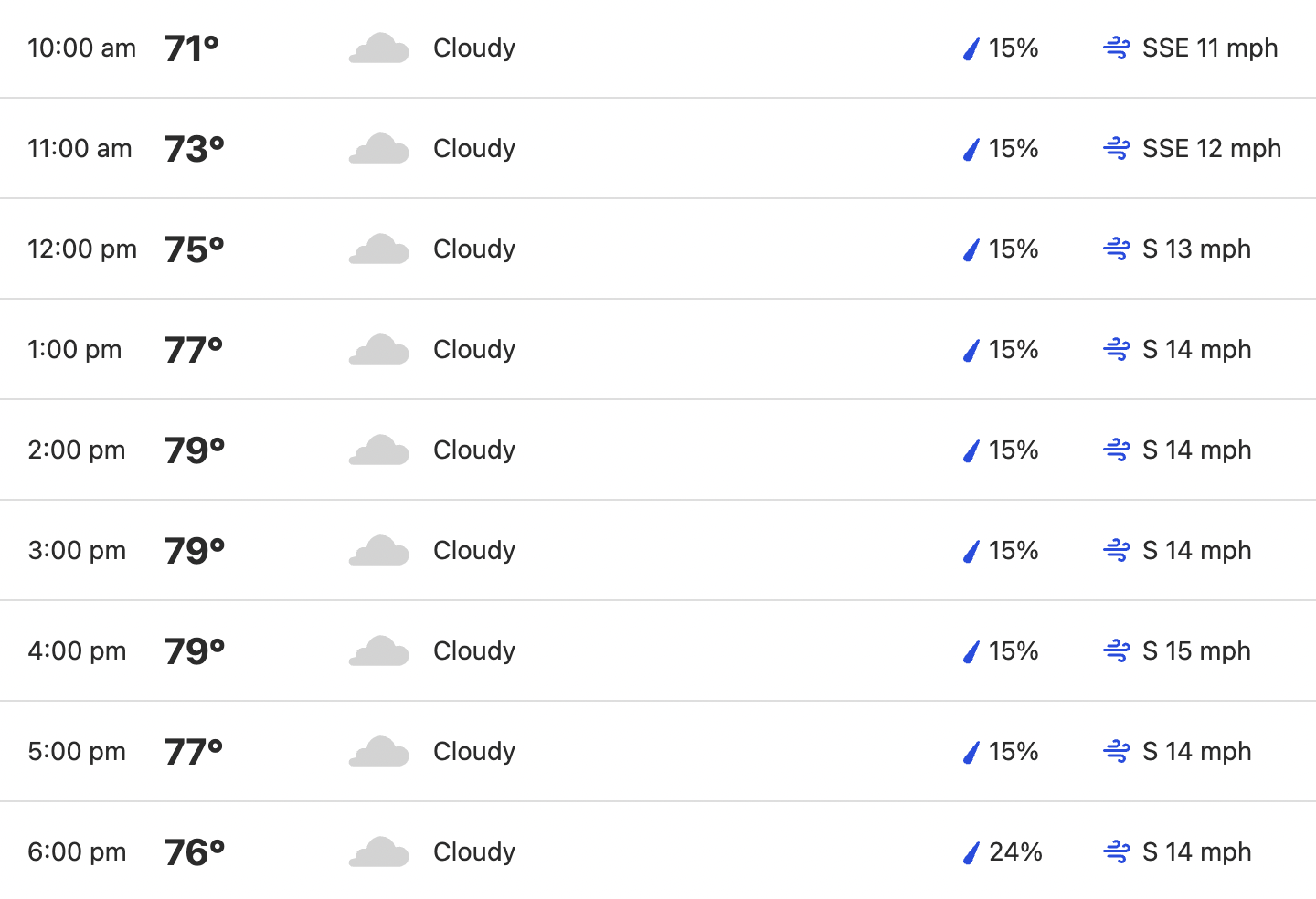Click the 24% precipitation chance
This screenshot has height=899, width=1316.
click(1015, 851)
